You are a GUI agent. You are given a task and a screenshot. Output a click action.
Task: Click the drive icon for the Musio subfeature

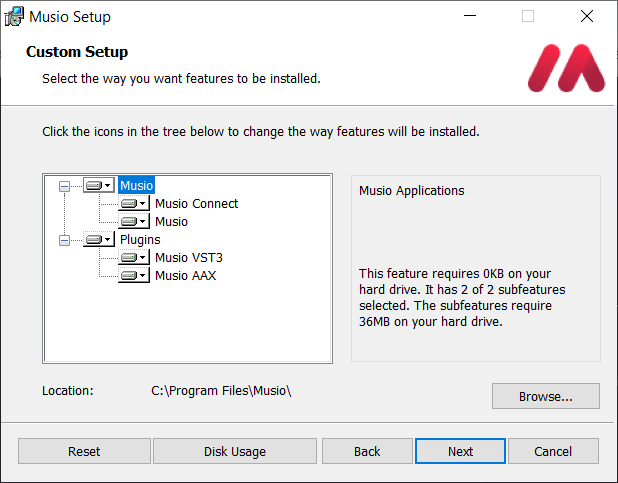pyautogui.click(x=134, y=221)
